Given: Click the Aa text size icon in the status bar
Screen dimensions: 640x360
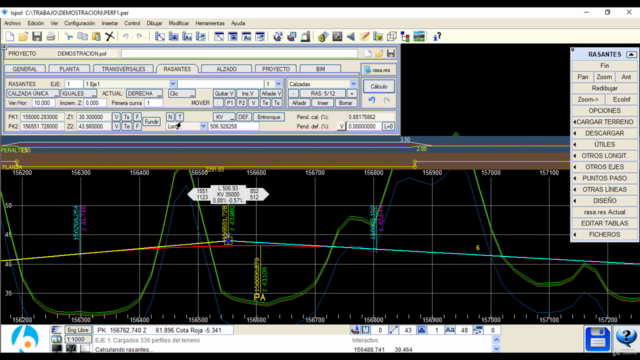Looking at the screenshot, I should [x=450, y=330].
